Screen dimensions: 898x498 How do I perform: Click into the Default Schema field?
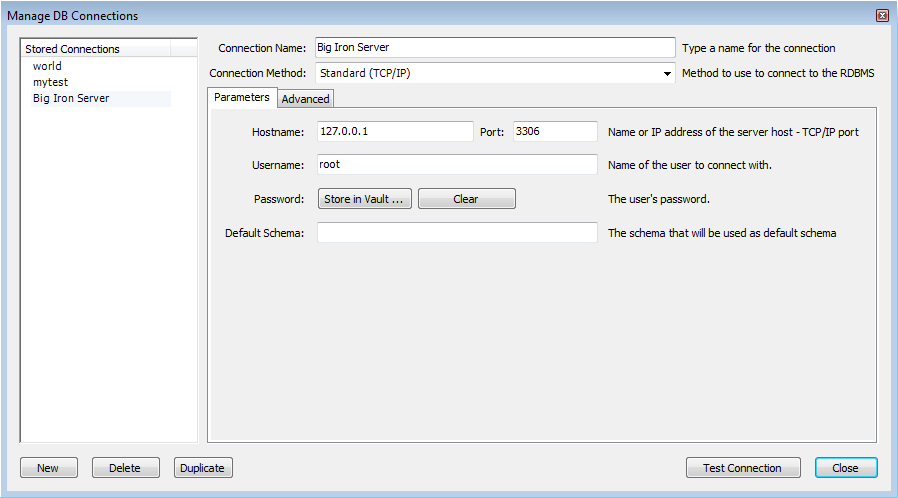point(457,232)
